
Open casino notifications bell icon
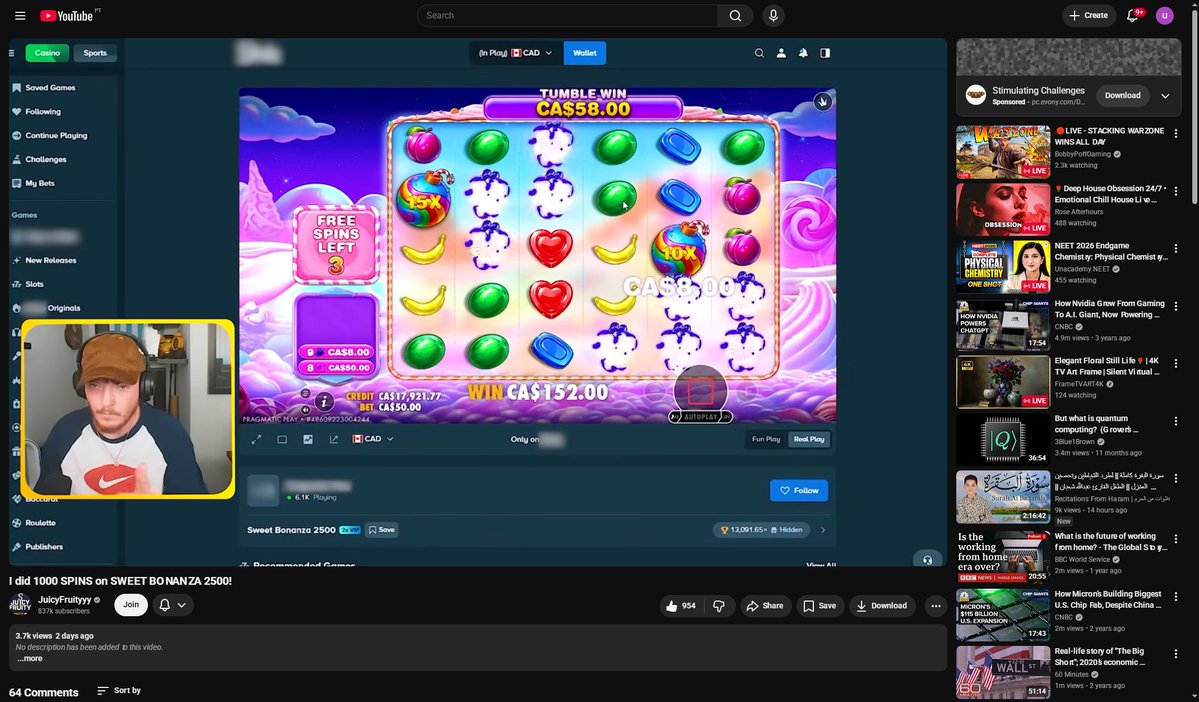(803, 53)
